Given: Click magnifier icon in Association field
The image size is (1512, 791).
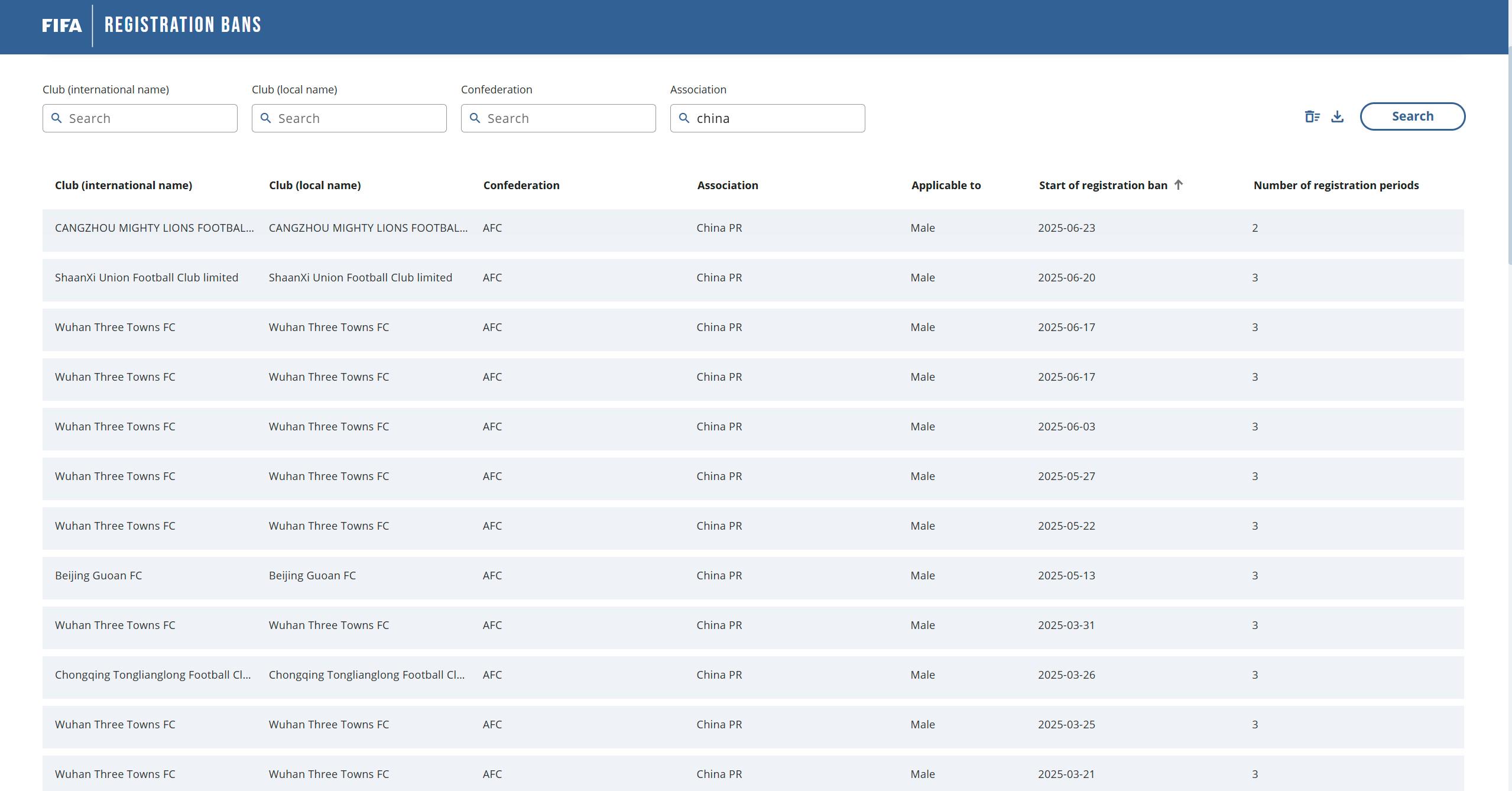Looking at the screenshot, I should point(684,118).
